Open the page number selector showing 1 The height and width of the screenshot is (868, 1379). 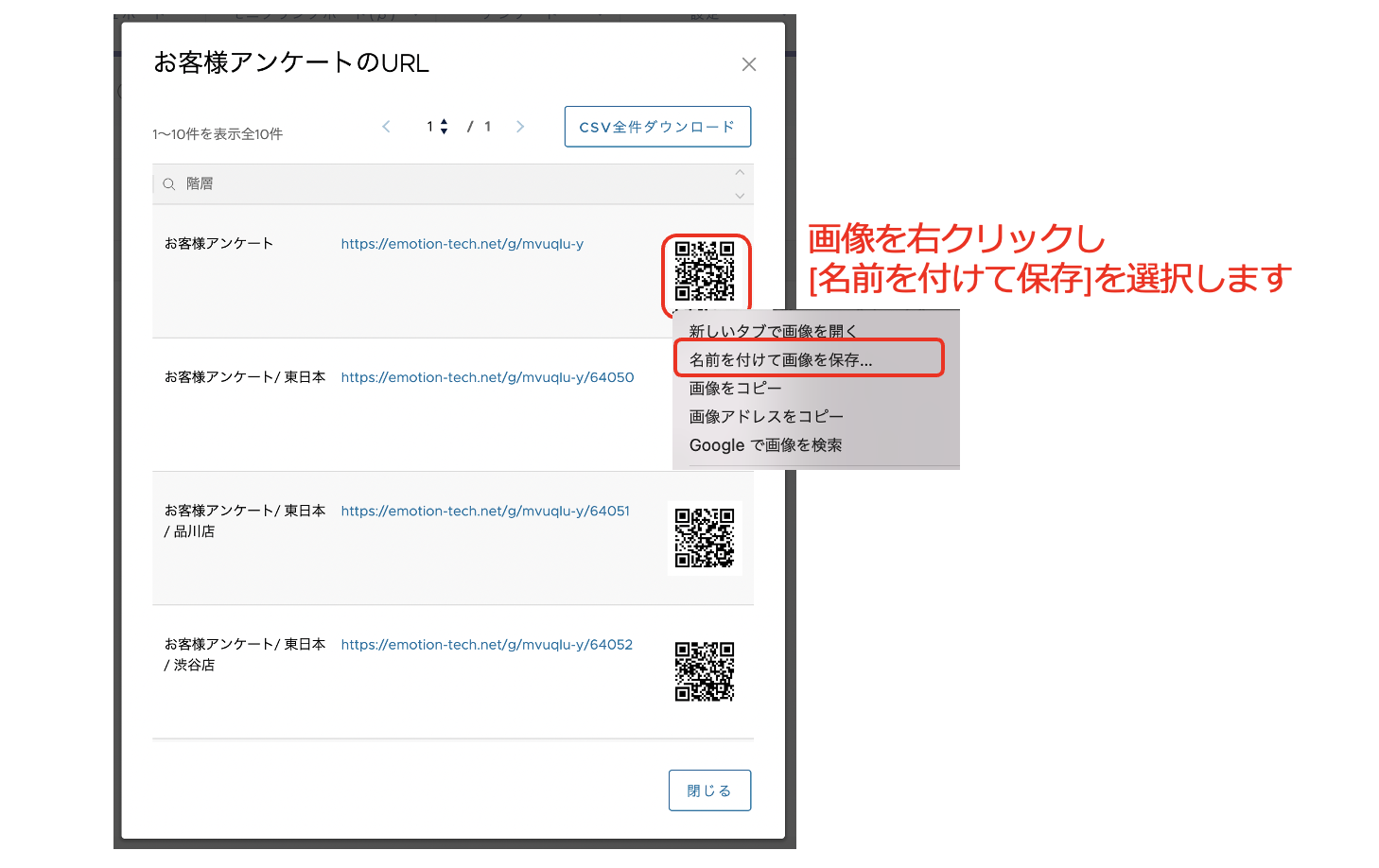(437, 127)
